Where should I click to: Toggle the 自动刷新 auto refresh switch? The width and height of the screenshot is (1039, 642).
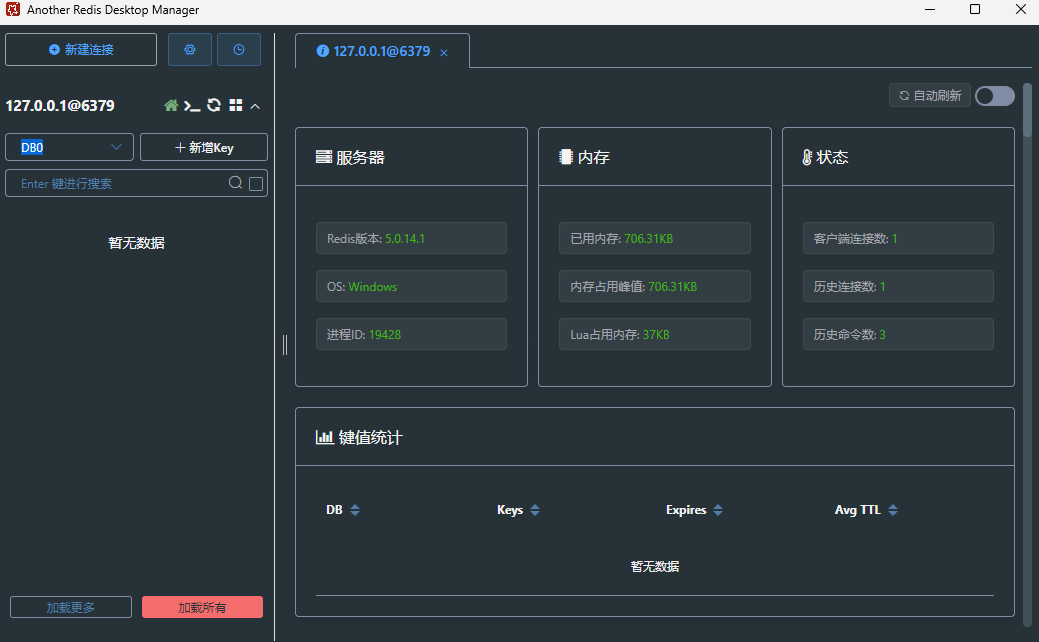(995, 96)
